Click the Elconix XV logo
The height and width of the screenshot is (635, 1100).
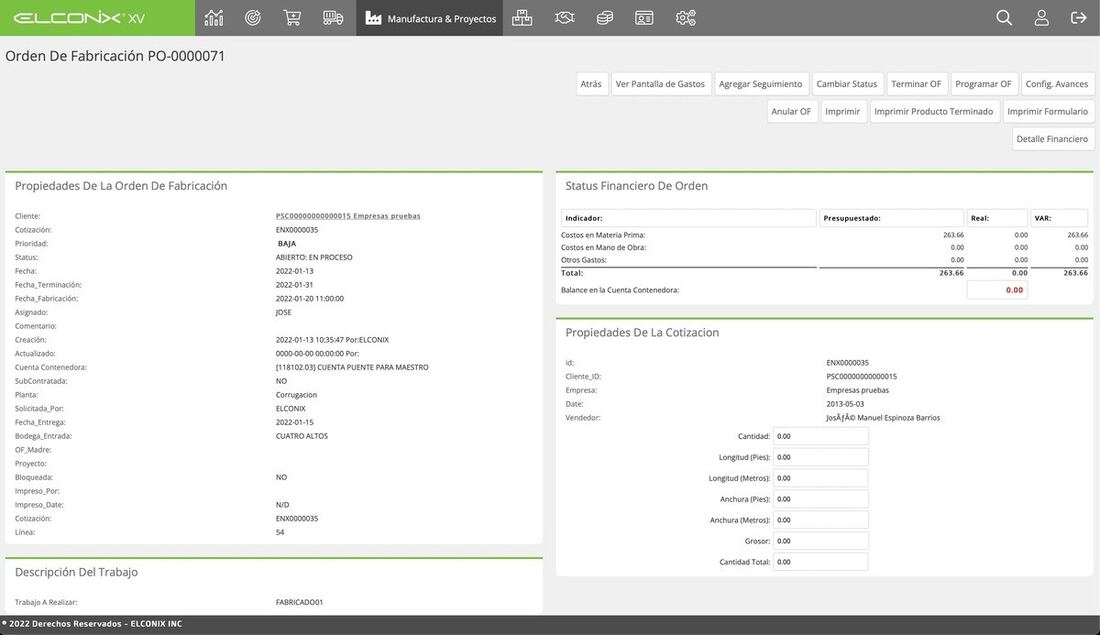coord(79,18)
